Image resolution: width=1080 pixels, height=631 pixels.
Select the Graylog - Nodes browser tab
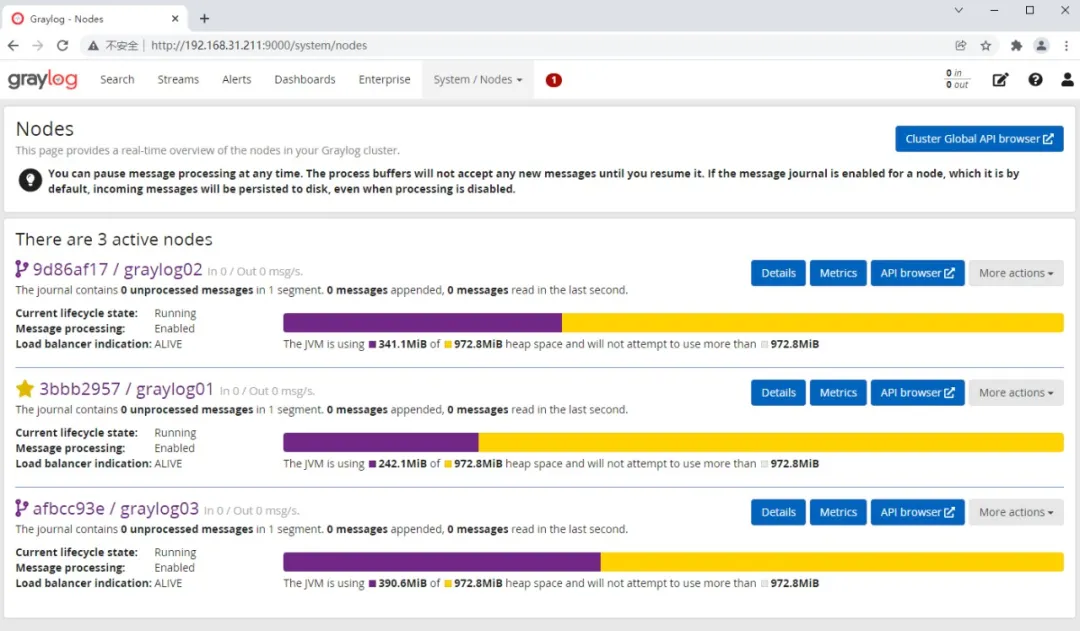pos(96,19)
